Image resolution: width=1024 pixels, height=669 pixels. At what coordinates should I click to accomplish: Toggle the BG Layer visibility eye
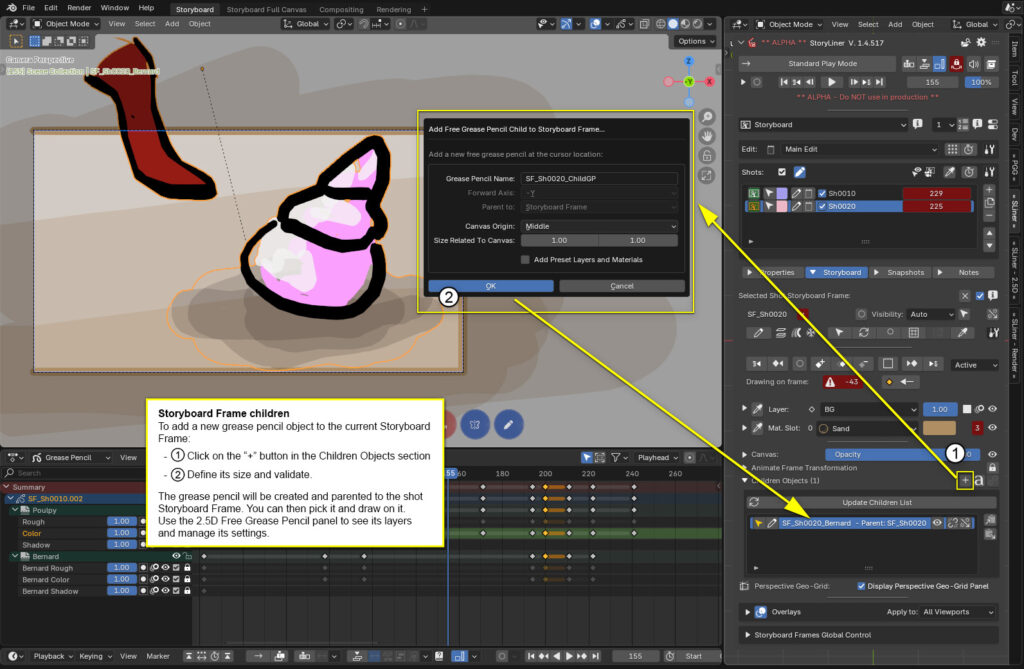(992, 409)
